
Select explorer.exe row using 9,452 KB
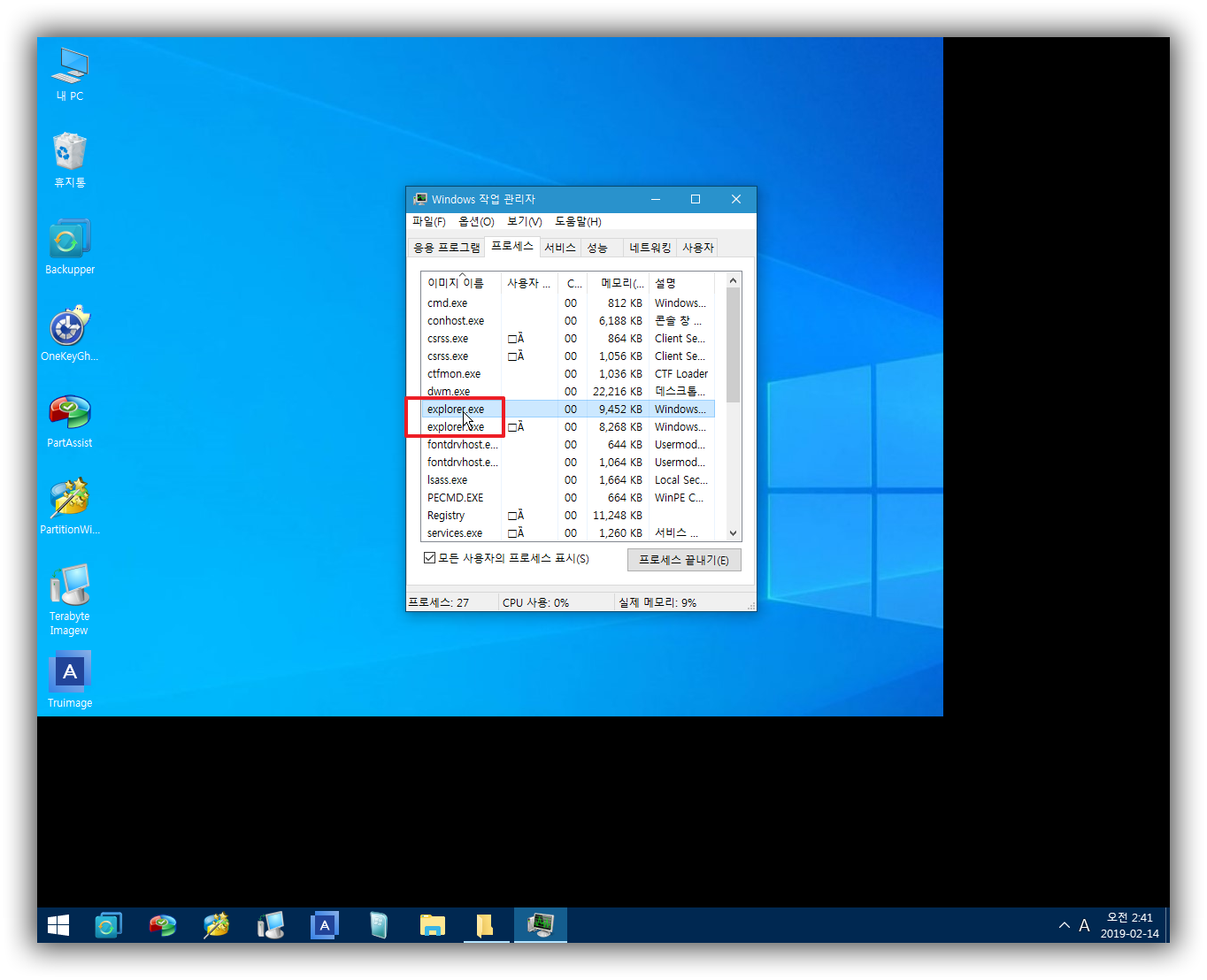pyautogui.click(x=568, y=409)
